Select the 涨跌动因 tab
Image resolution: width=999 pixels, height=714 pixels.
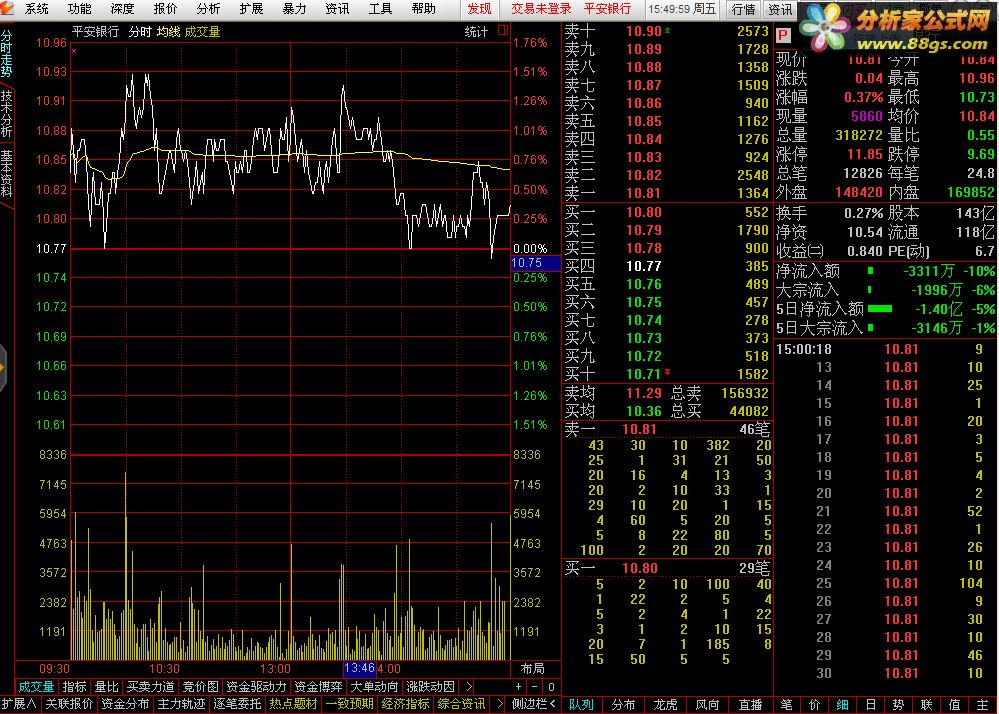(430, 687)
